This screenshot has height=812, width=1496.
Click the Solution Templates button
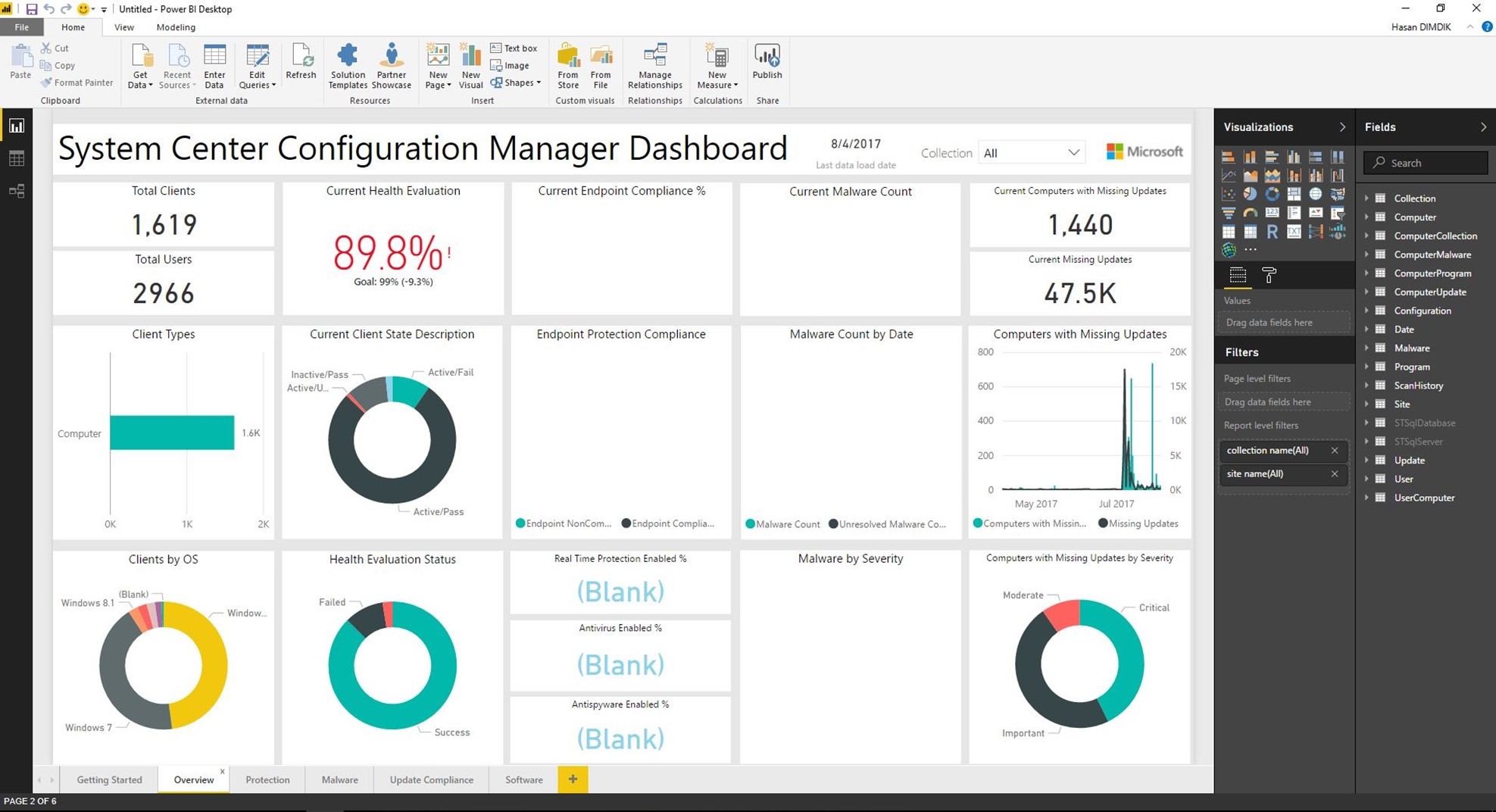point(348,67)
